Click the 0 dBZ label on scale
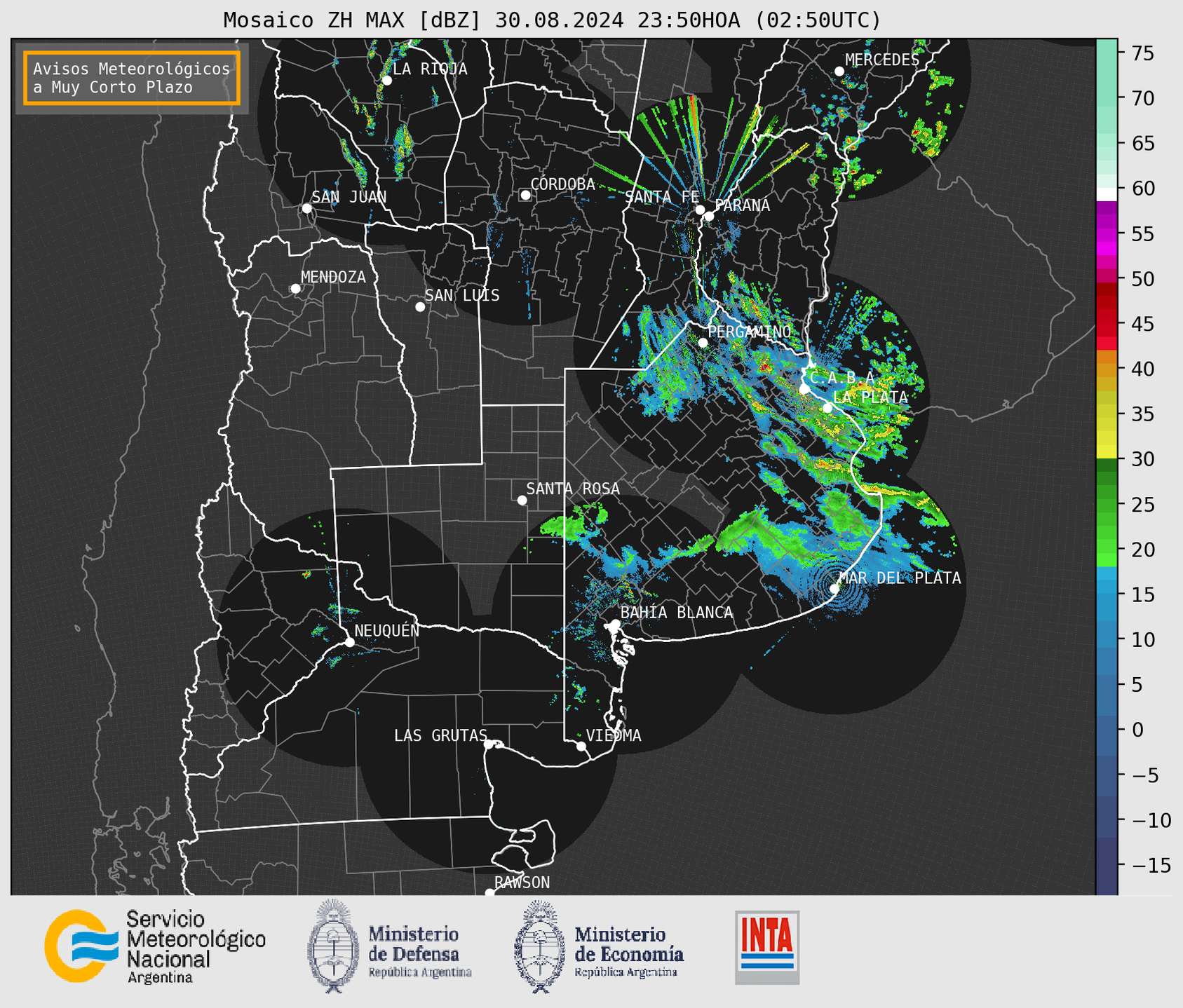Screen dimensions: 1183x1008 [x=1137, y=730]
